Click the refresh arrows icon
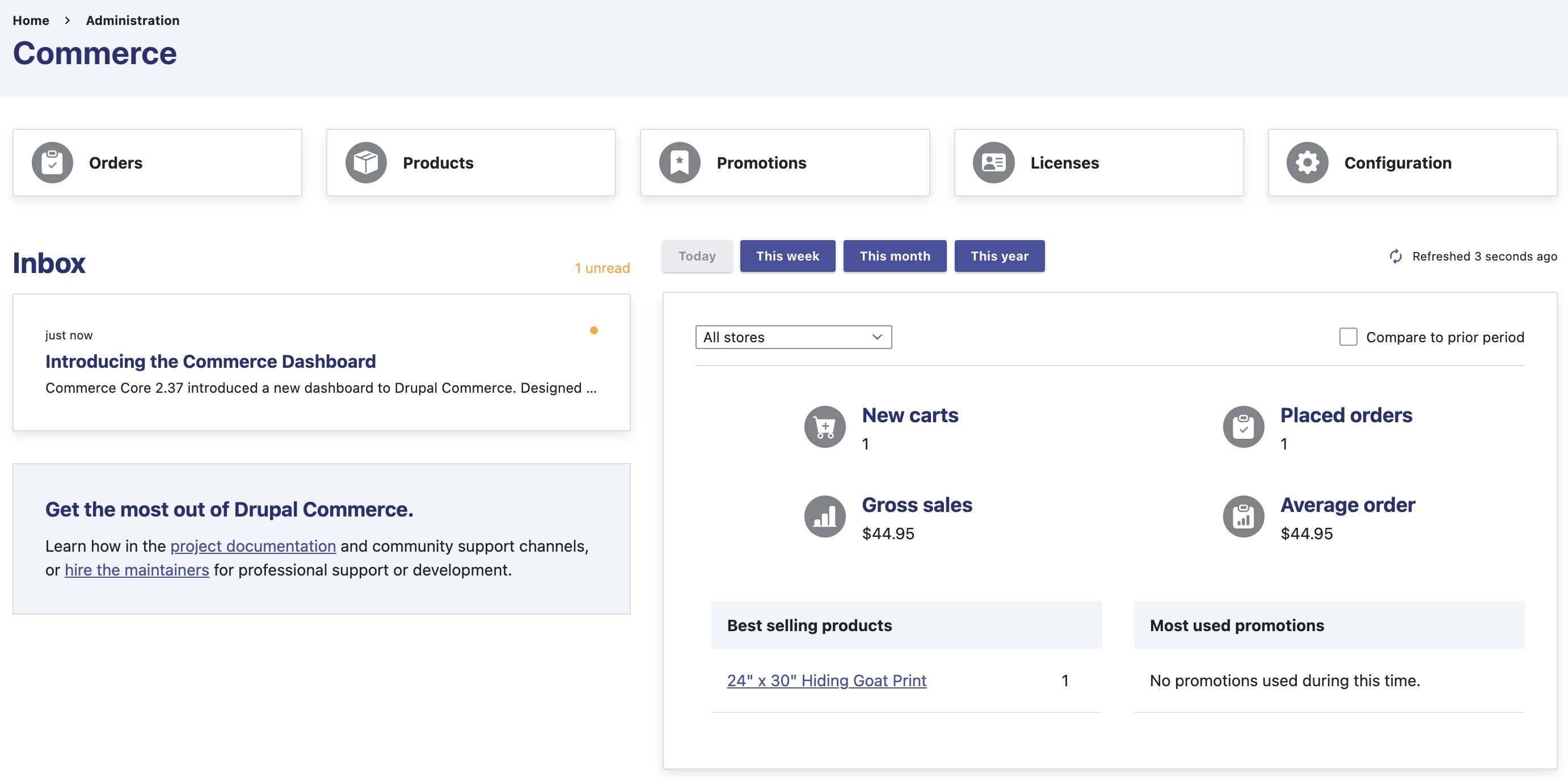 pyautogui.click(x=1396, y=257)
